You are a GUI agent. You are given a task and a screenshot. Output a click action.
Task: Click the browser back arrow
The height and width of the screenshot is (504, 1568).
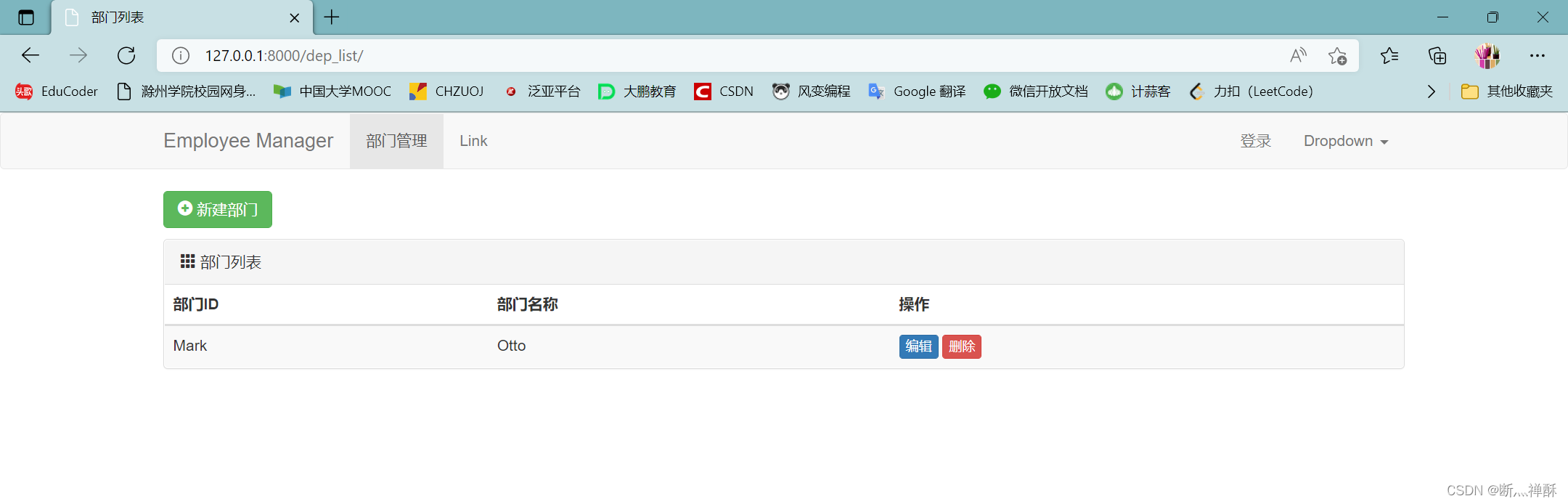point(30,55)
